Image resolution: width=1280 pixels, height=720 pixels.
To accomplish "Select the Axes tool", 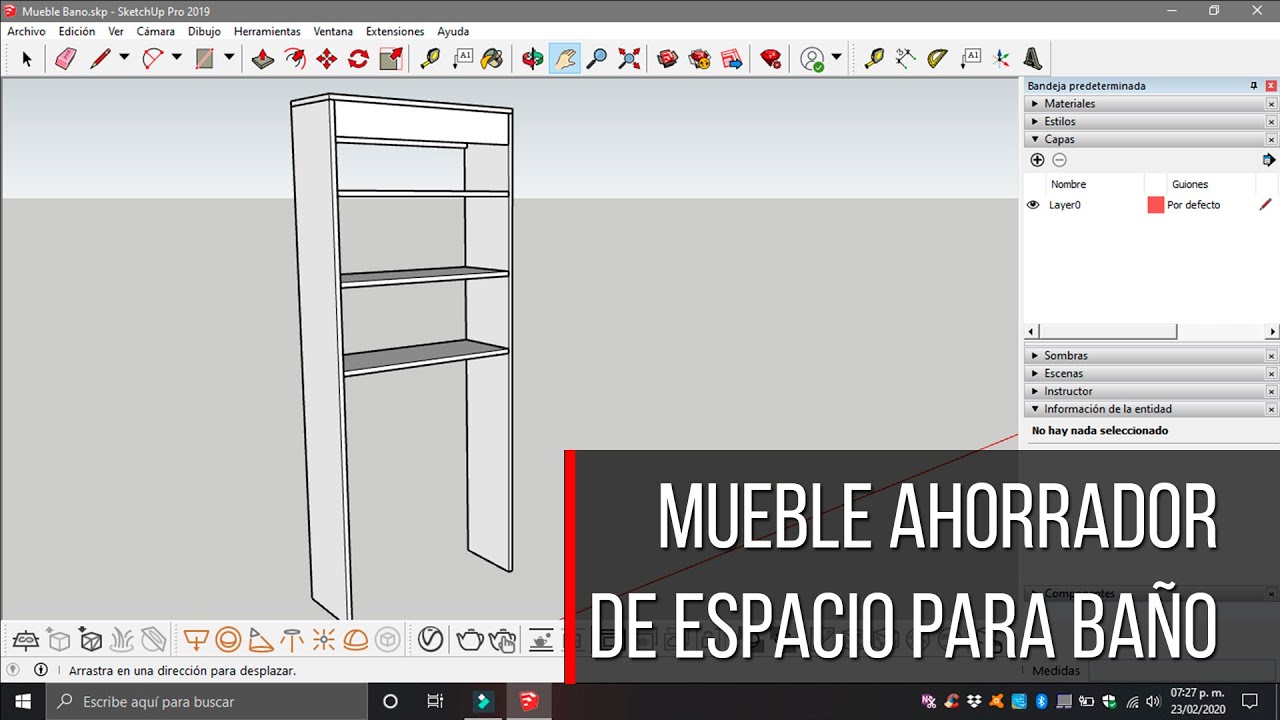I will [x=1002, y=59].
